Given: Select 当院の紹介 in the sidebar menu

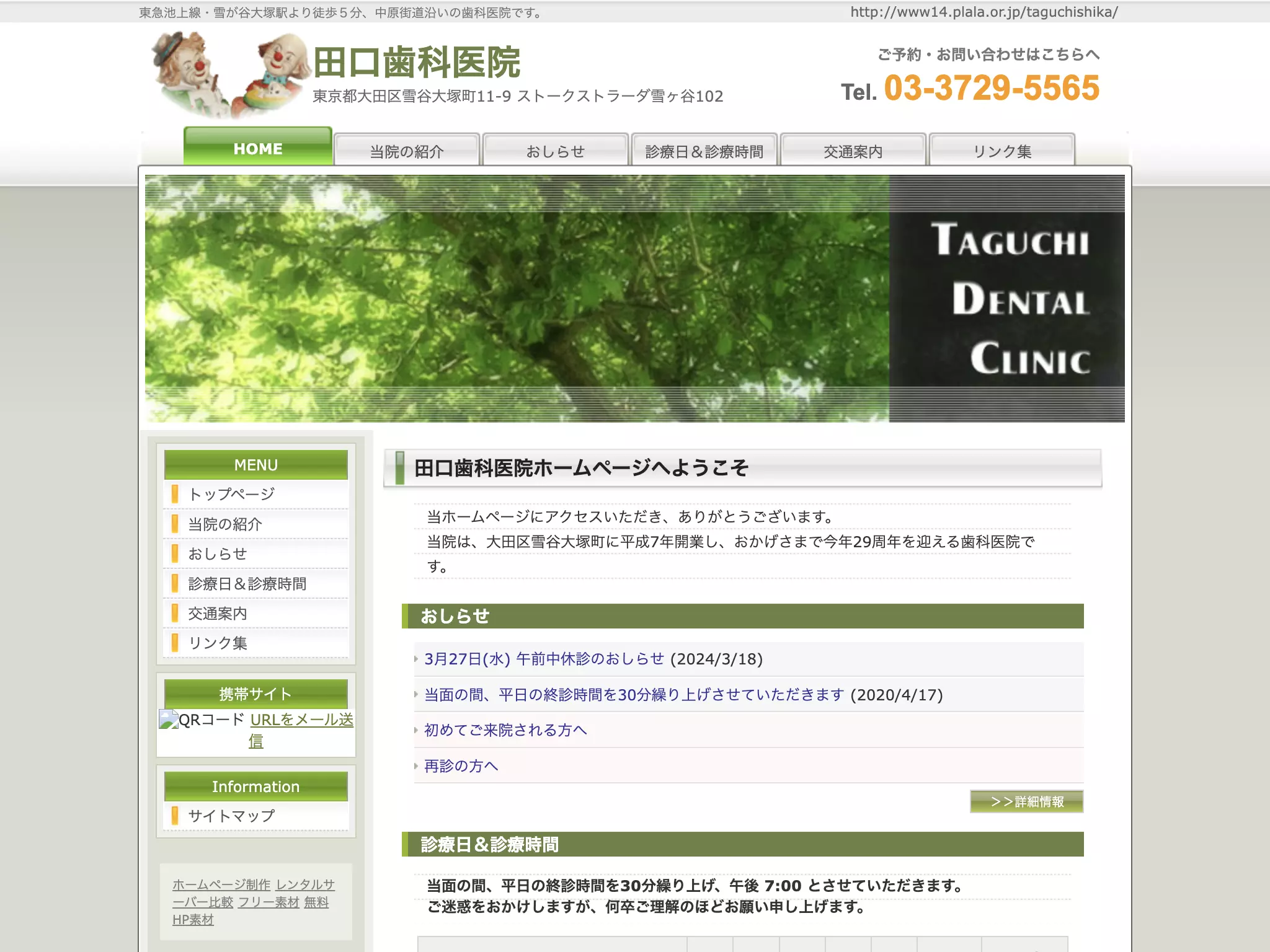Looking at the screenshot, I should click(x=256, y=524).
